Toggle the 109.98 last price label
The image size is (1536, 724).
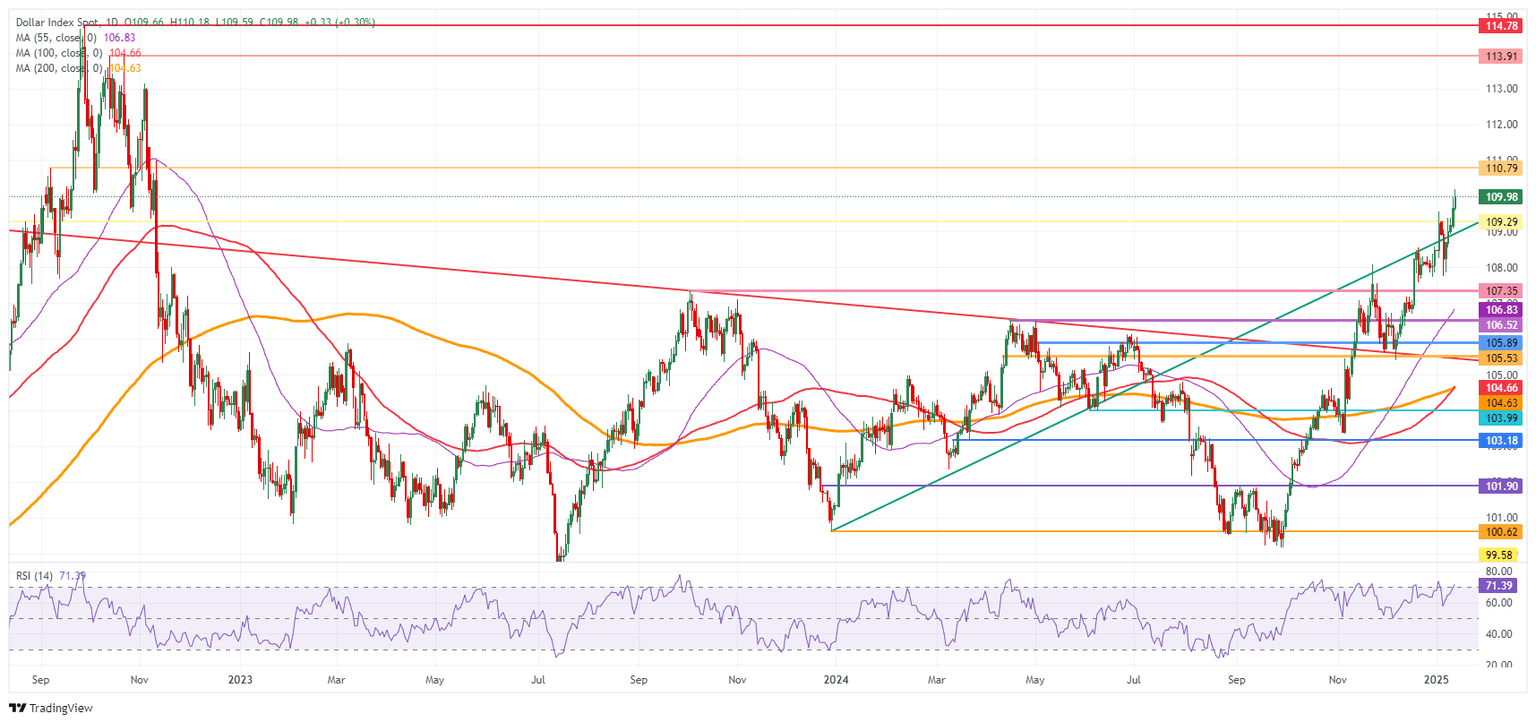tap(1498, 197)
